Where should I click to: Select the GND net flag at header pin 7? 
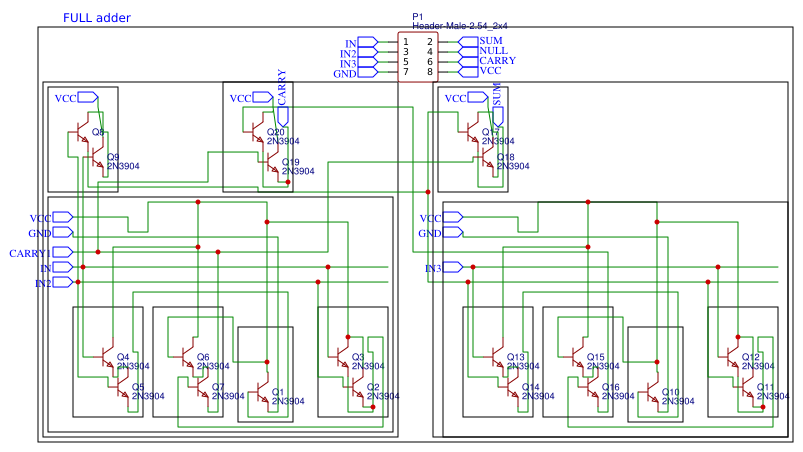pos(367,73)
